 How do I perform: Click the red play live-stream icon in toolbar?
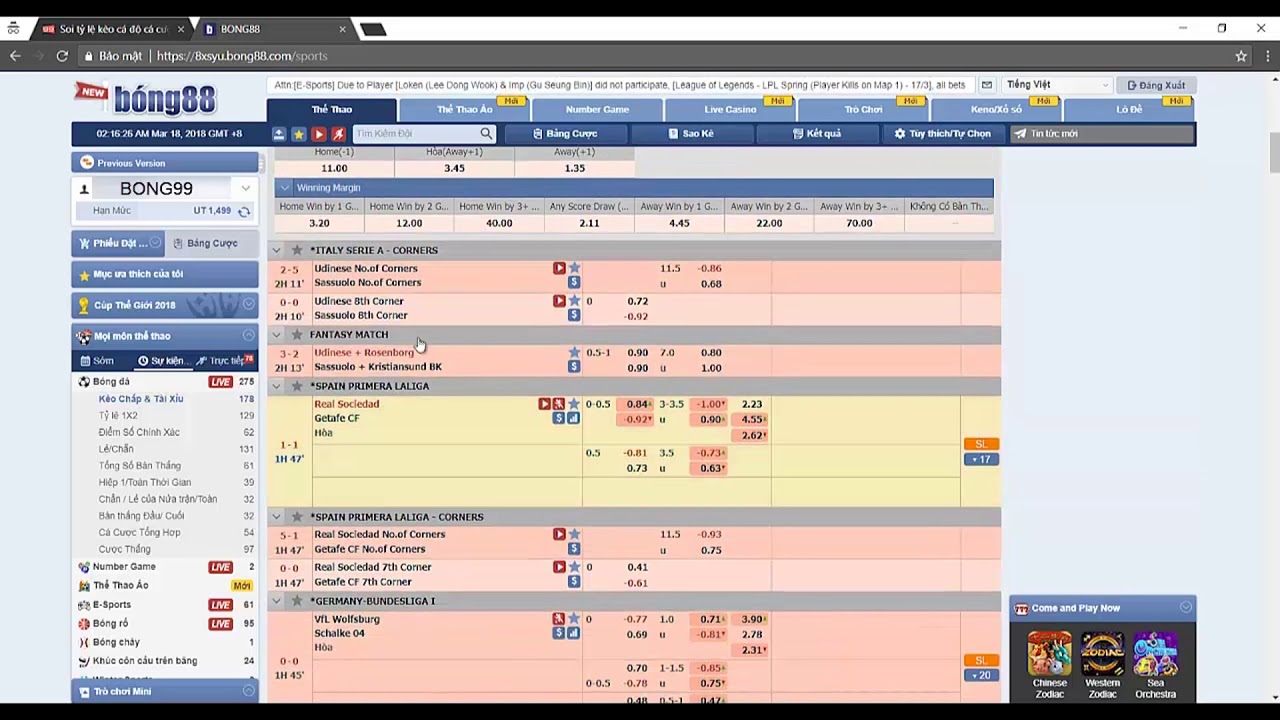tap(318, 134)
